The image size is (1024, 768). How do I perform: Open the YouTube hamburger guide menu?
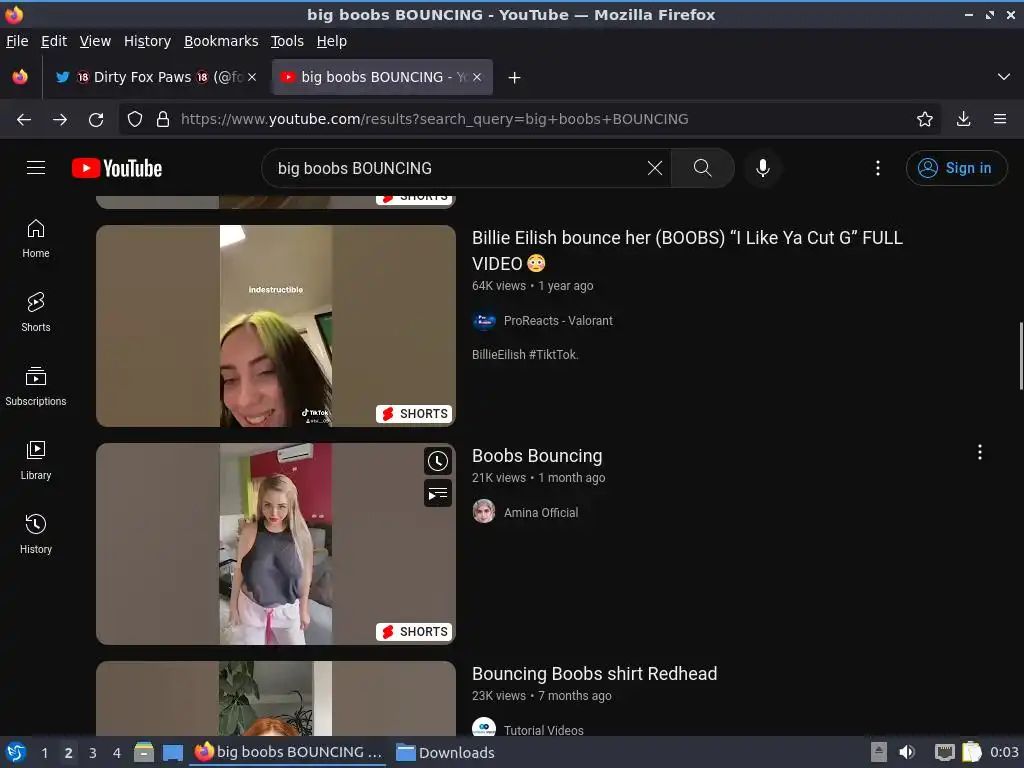(36, 168)
